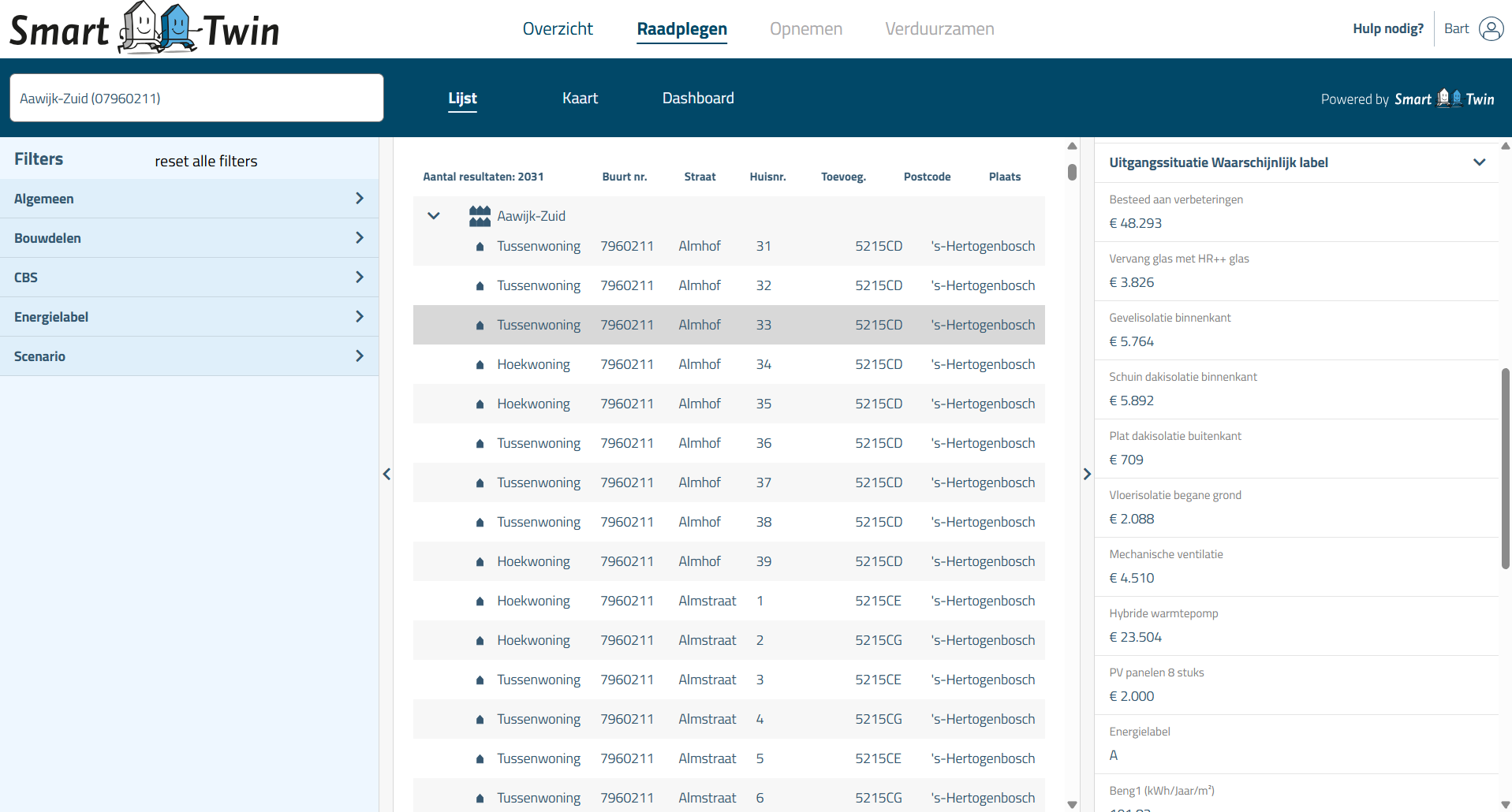Click the Smart Twin logo
The image size is (1512, 812).
pyautogui.click(x=144, y=29)
